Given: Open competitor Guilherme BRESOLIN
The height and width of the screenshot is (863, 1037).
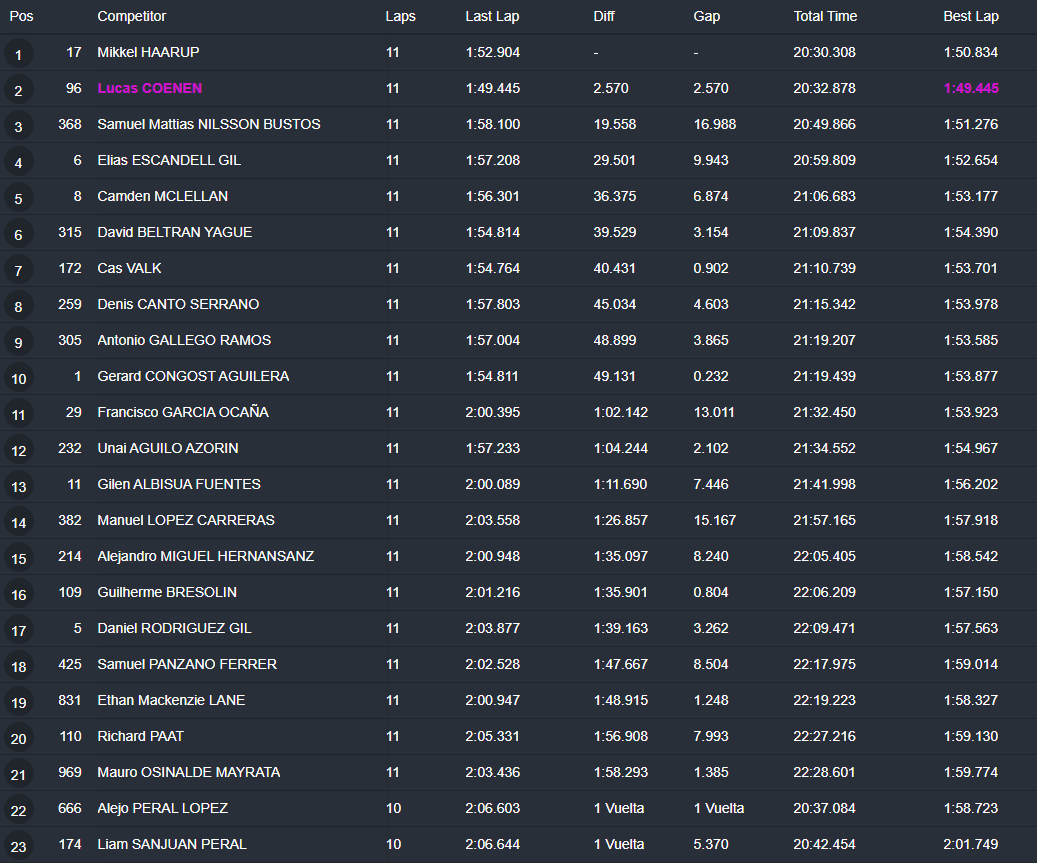Looking at the screenshot, I should coord(167,592).
